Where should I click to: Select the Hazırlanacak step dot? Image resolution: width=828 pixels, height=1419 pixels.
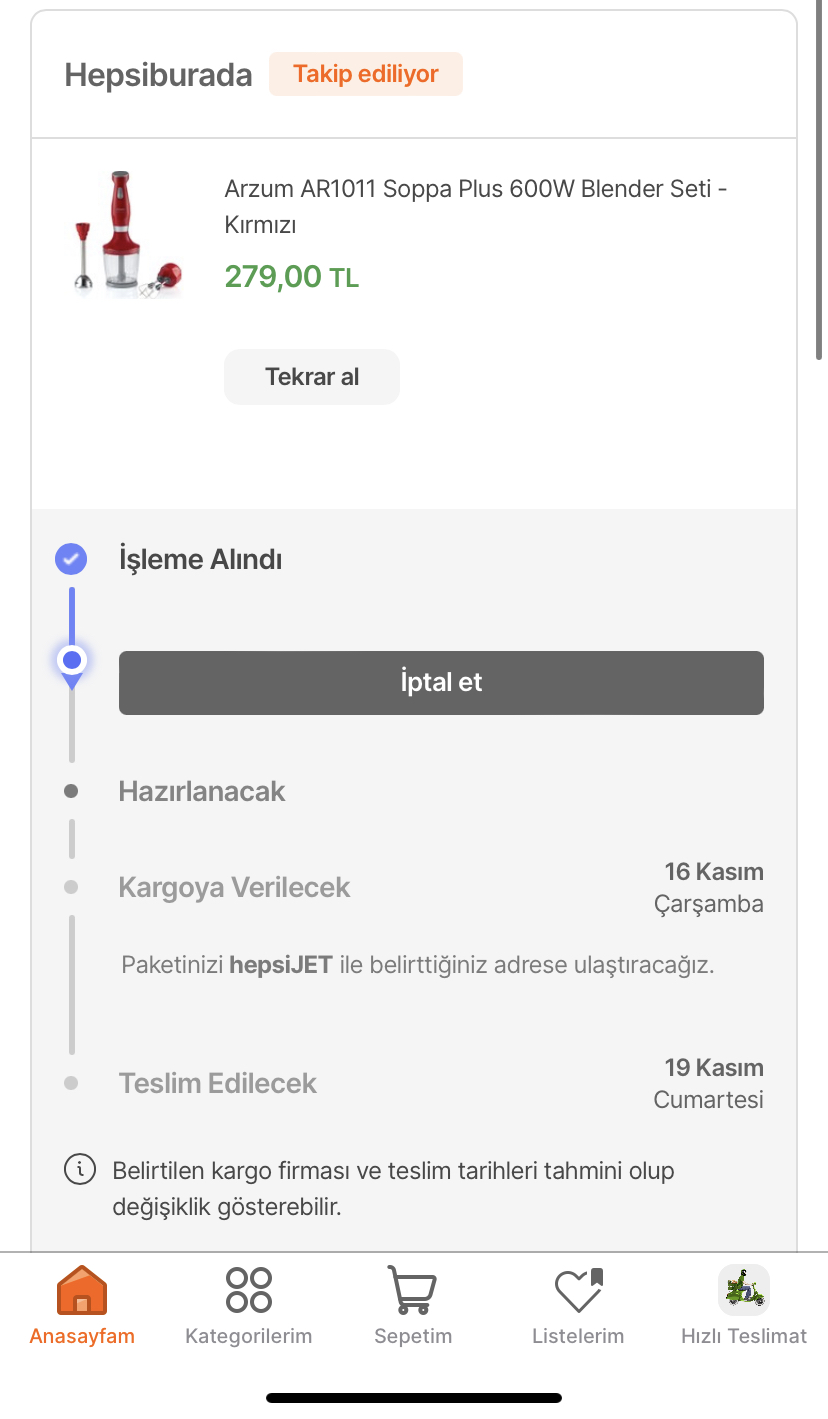(71, 791)
